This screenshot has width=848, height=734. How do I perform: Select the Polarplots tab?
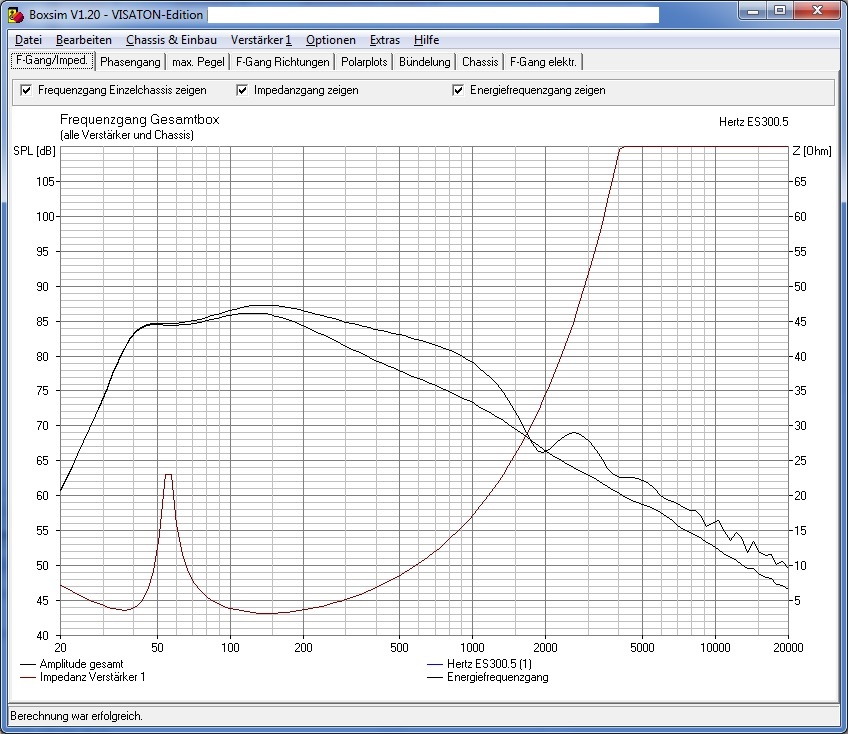click(364, 62)
